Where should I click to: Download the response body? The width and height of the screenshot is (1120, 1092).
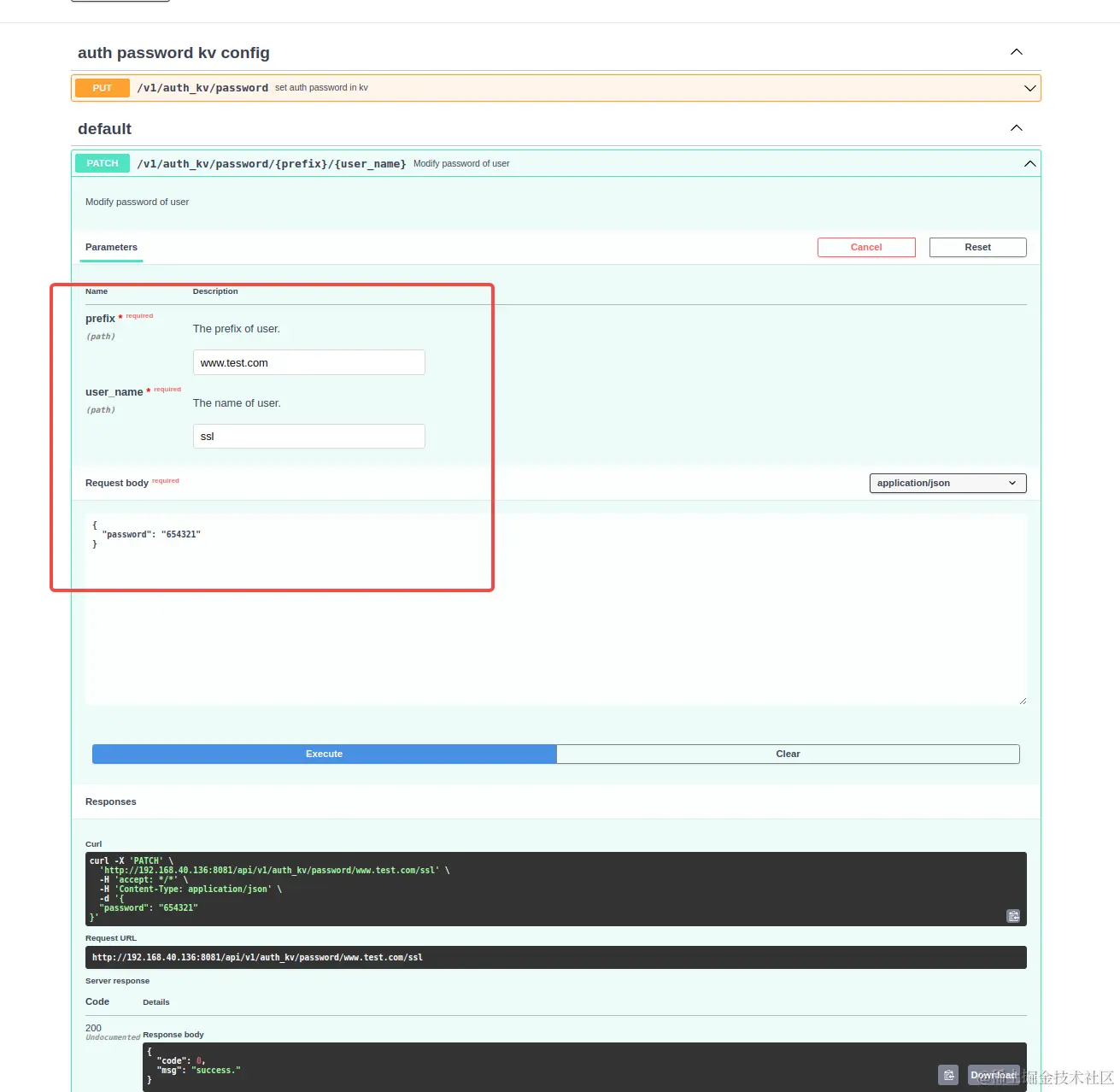pyautogui.click(x=993, y=1074)
